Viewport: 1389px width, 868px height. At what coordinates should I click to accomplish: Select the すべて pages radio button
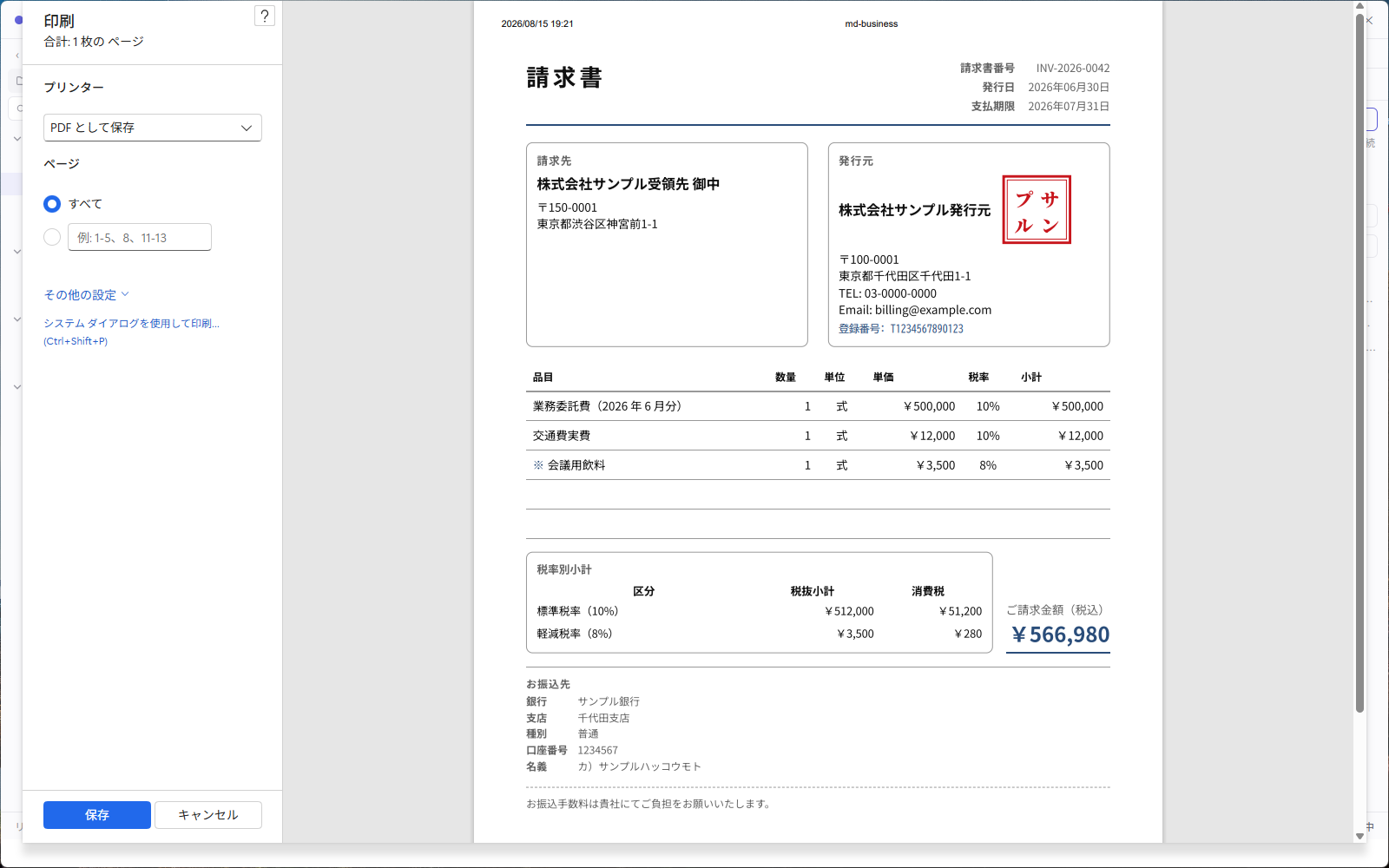pyautogui.click(x=52, y=204)
